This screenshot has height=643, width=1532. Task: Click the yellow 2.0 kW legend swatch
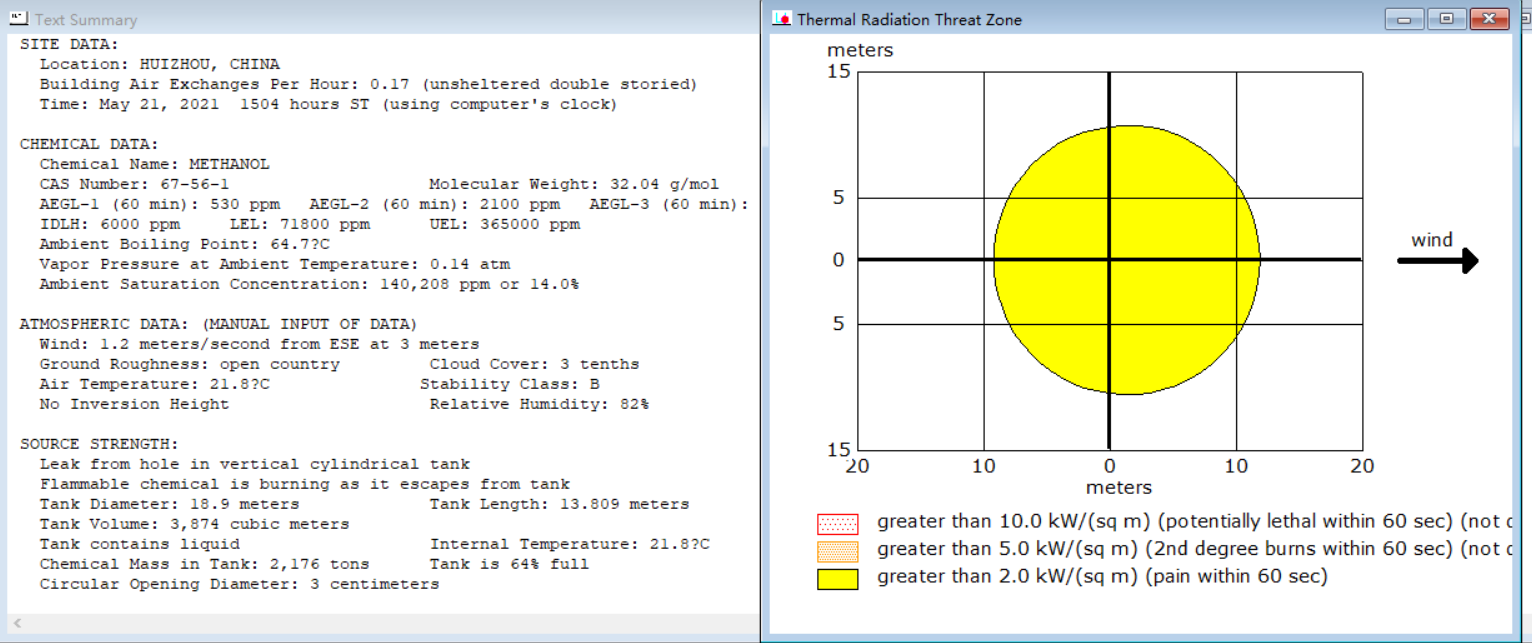(x=837, y=579)
